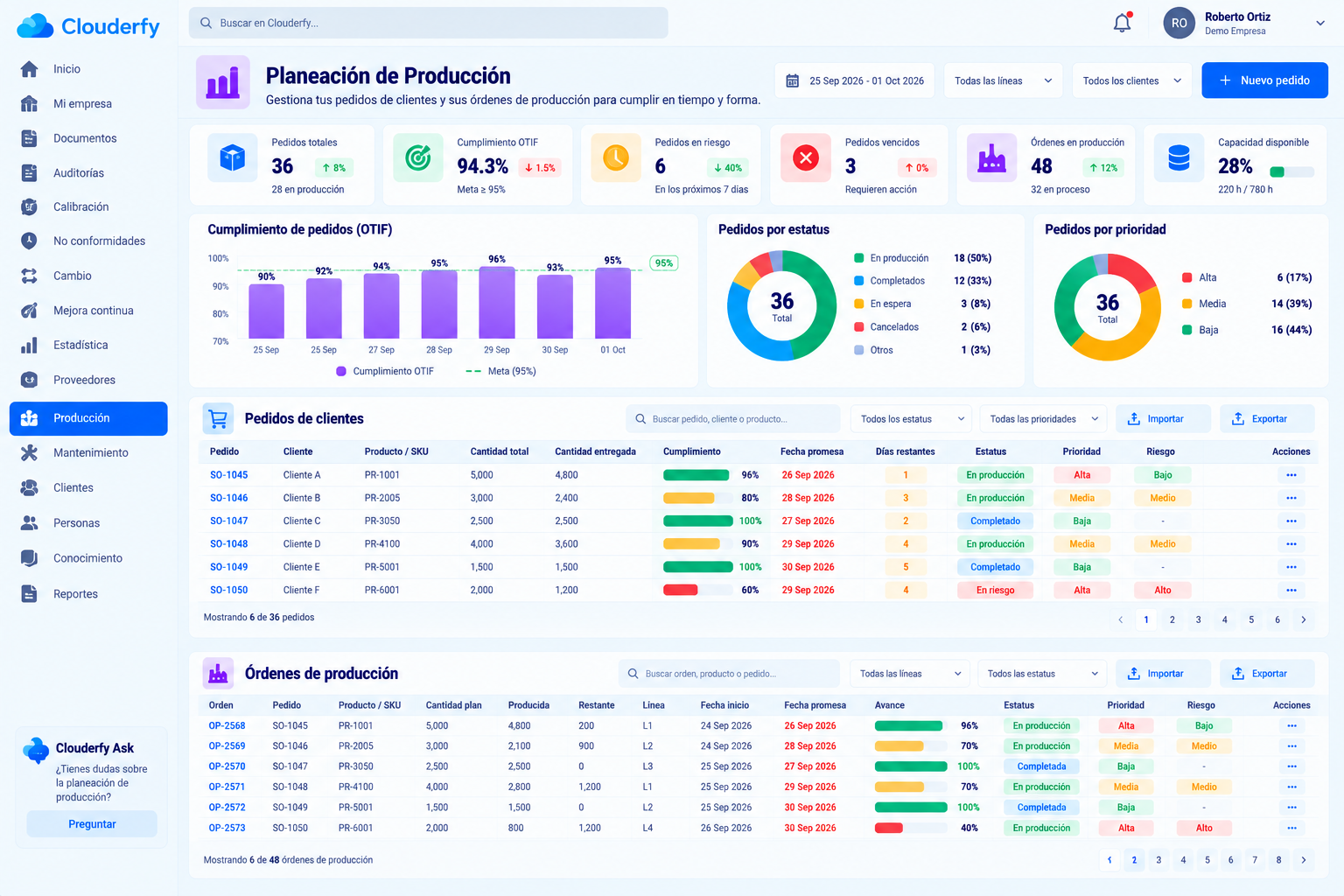Screen dimensions: 1344x896
Task: Click the Personas sidebar icon
Action: click(x=29, y=523)
